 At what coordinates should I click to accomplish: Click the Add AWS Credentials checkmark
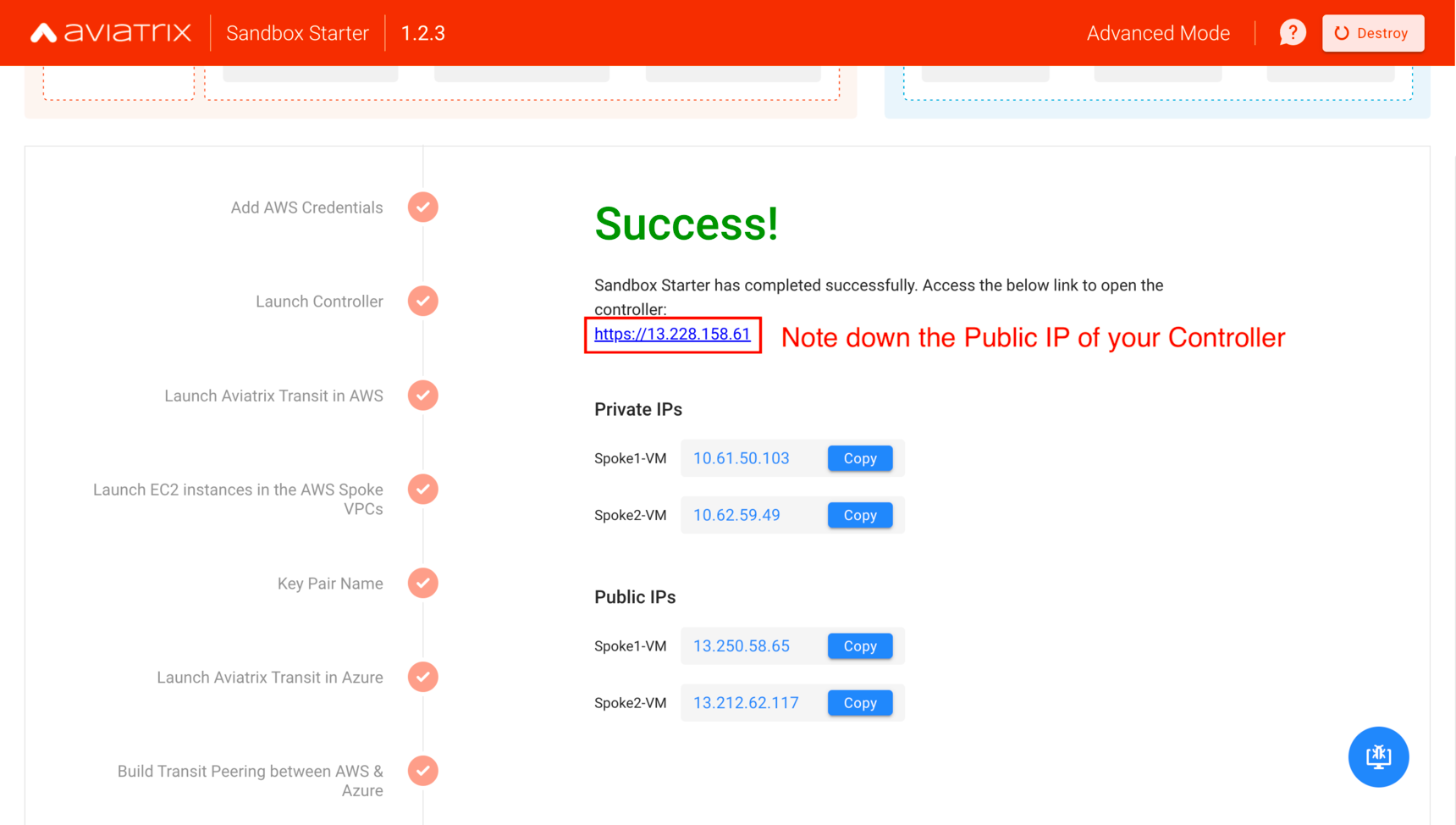tap(423, 208)
